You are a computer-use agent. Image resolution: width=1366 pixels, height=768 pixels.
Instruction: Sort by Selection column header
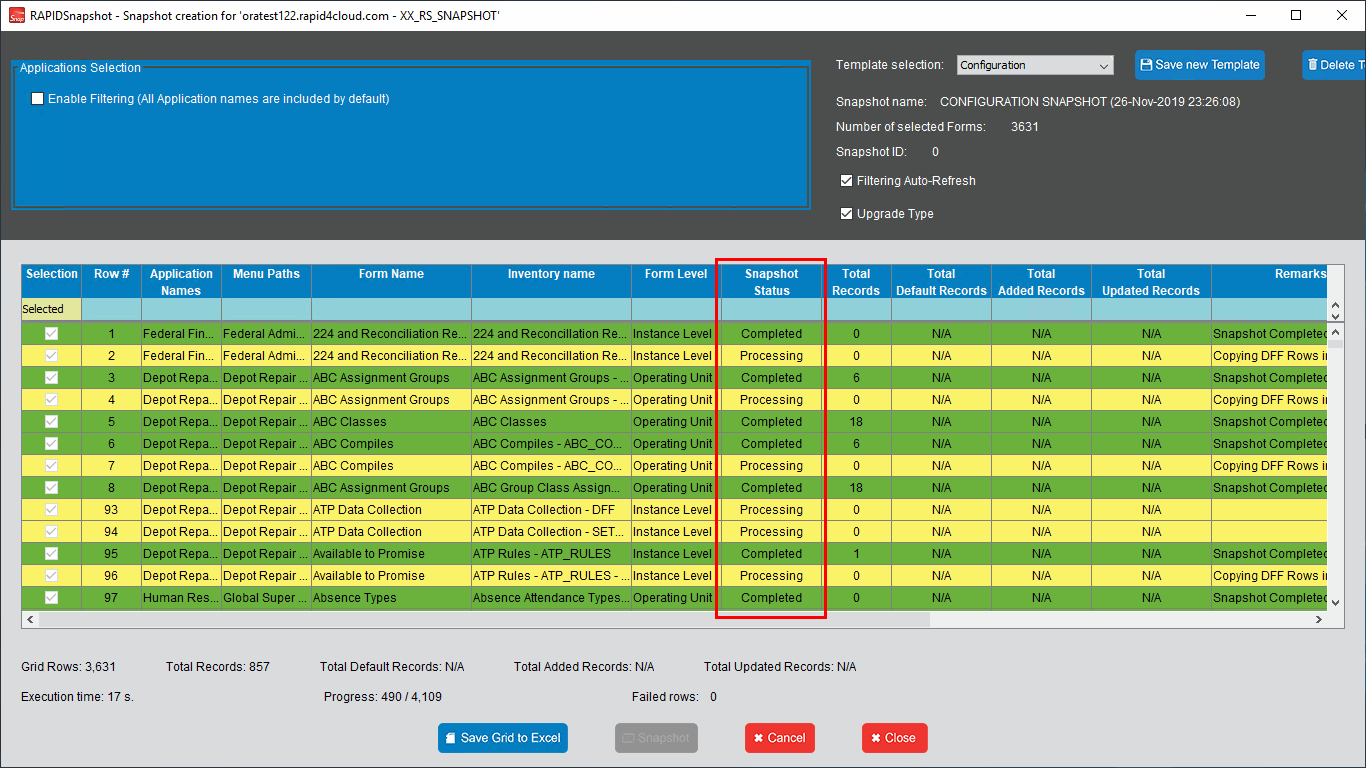coord(52,282)
